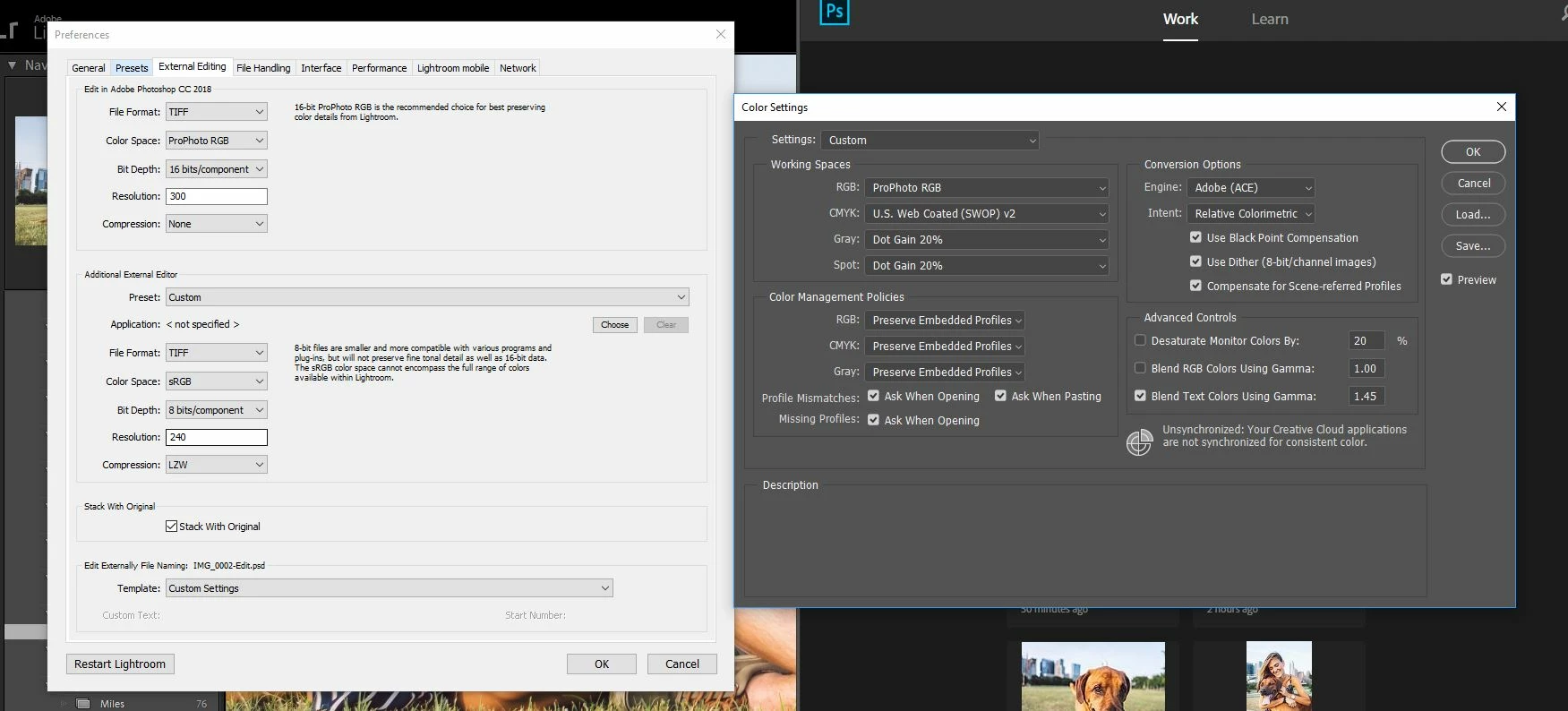Viewport: 1568px width, 711px height.
Task: Click the Blend Text gamma 1.45 field
Action: point(1367,396)
